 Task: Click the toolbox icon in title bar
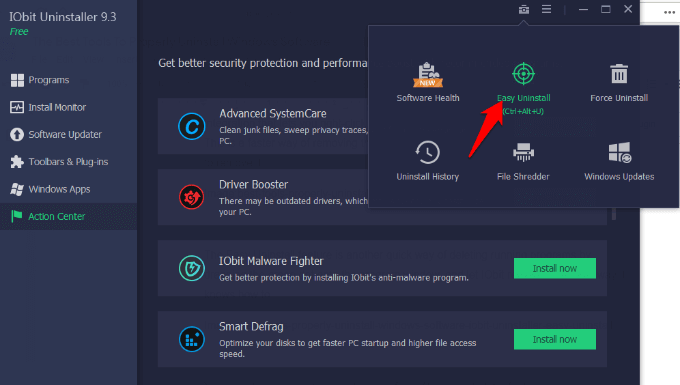(524, 9)
